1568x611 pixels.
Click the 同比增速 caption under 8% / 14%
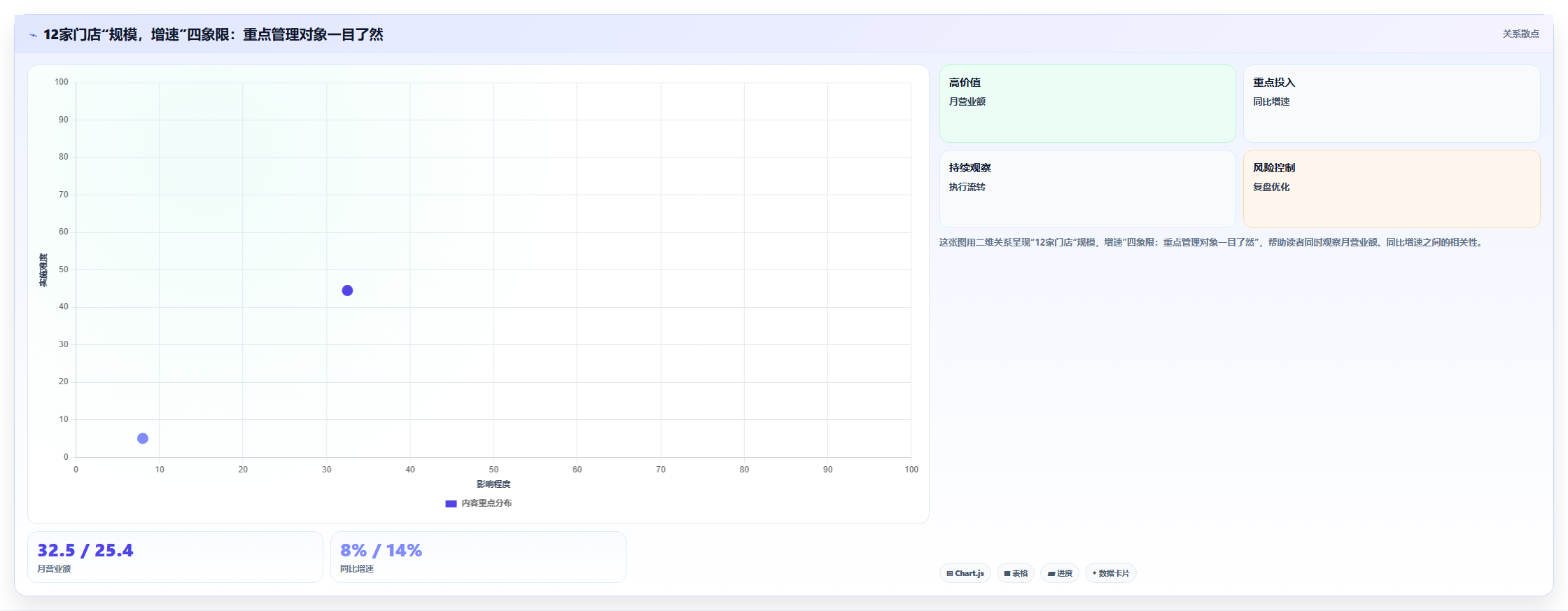click(357, 569)
